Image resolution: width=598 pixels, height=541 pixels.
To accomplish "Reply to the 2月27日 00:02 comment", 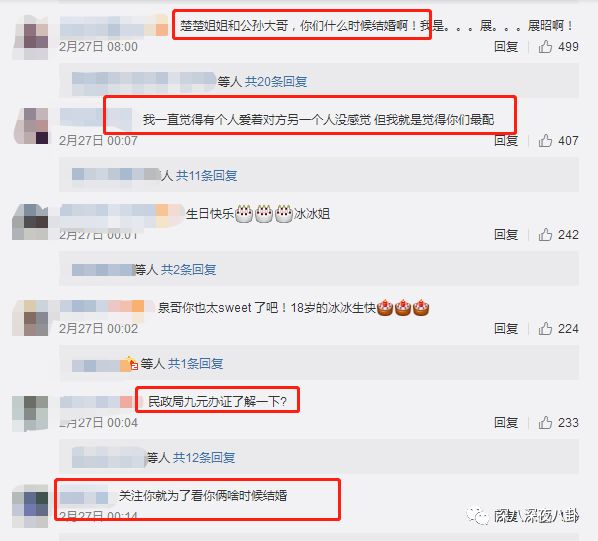I will point(506,328).
